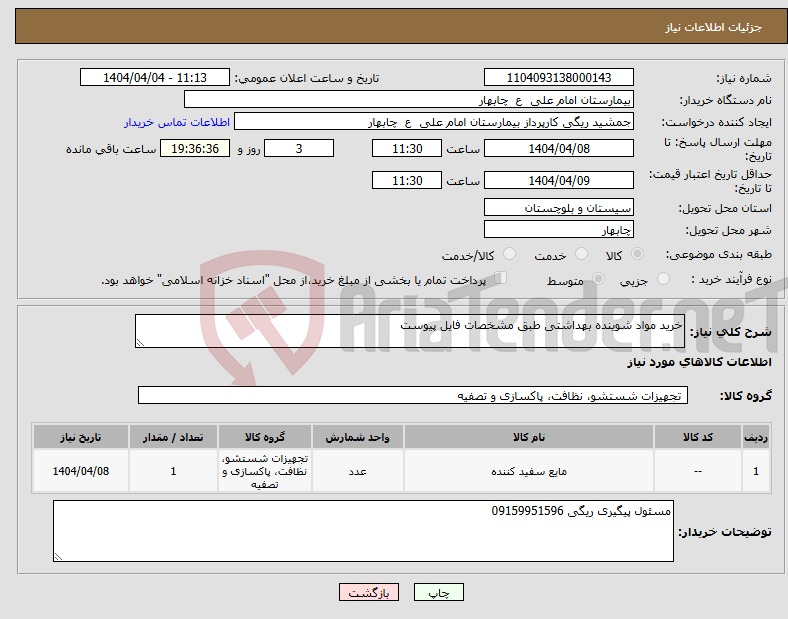Toggle the اسناد خزانه اسلامی payment checkbox
The height and width of the screenshot is (619, 788).
click(x=501, y=278)
